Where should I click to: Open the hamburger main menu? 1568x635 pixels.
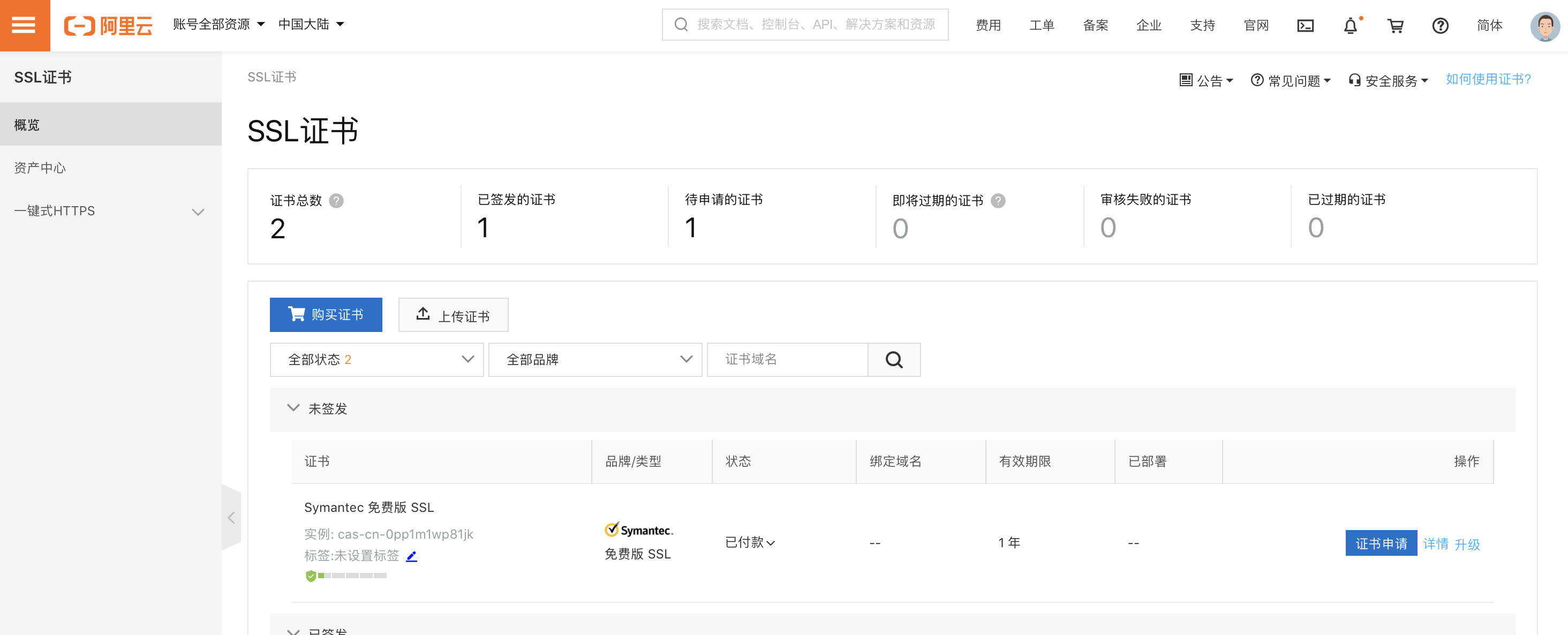(x=24, y=25)
